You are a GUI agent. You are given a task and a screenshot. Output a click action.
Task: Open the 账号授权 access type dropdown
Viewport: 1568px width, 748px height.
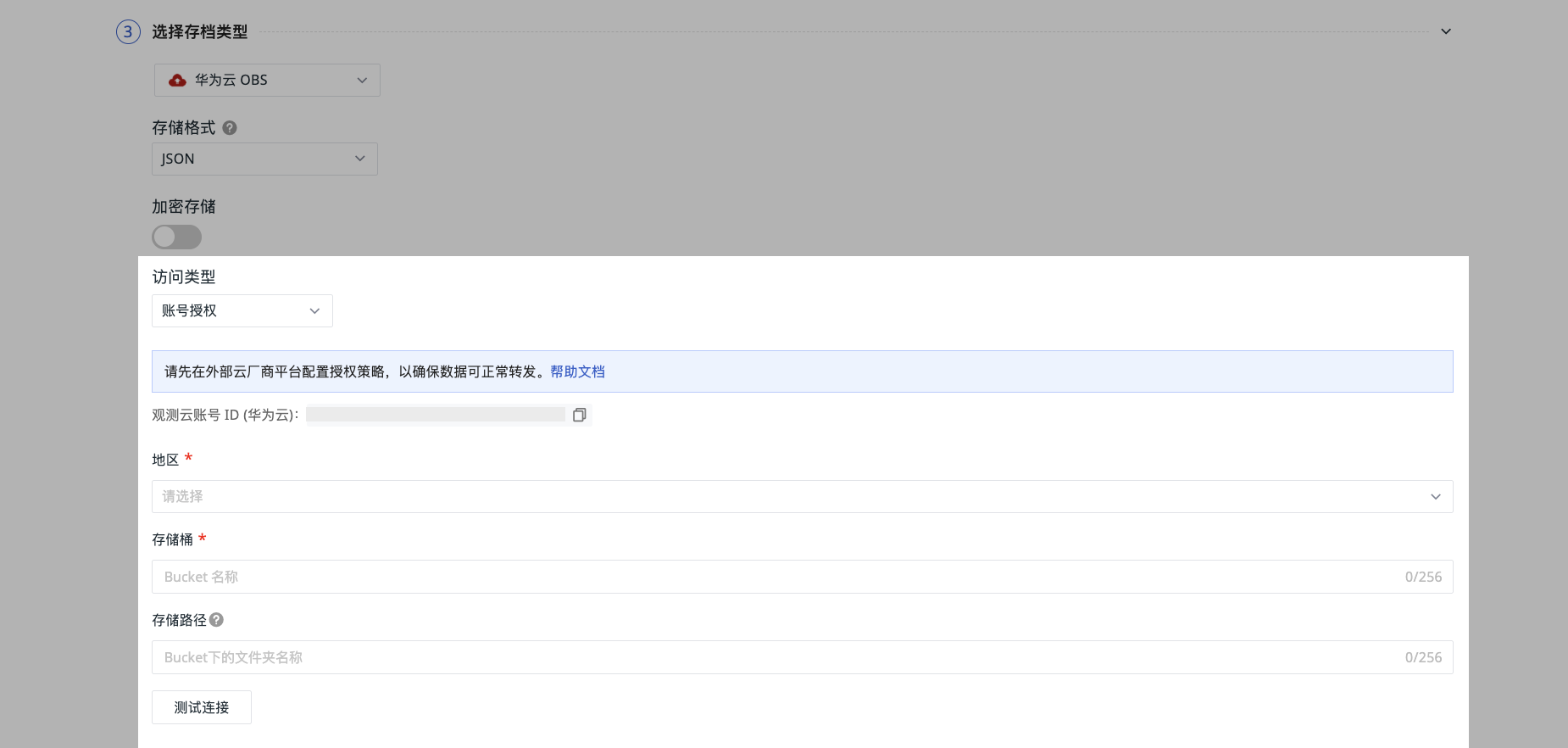242,310
